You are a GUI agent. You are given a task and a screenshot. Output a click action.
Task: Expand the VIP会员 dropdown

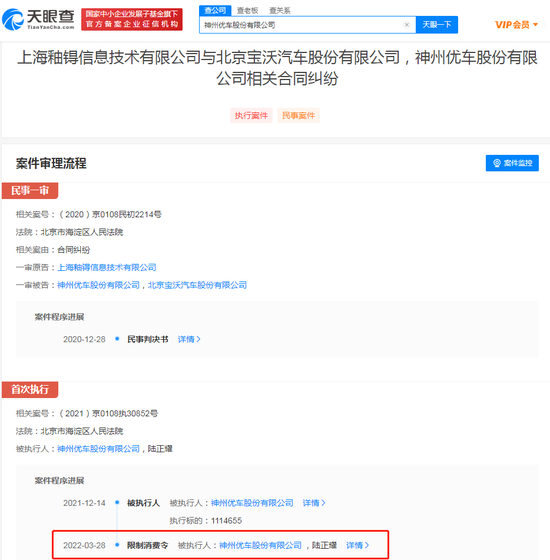pos(516,25)
